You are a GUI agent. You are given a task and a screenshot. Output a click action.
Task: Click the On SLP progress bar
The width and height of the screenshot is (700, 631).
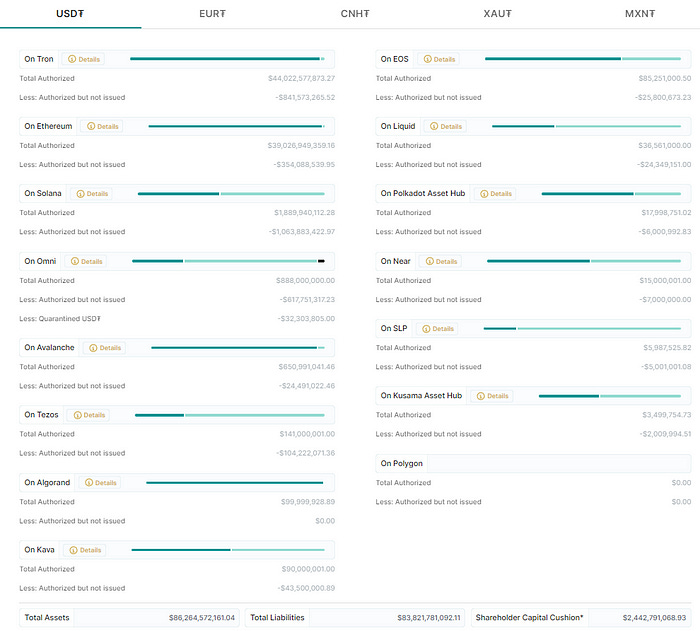582,329
